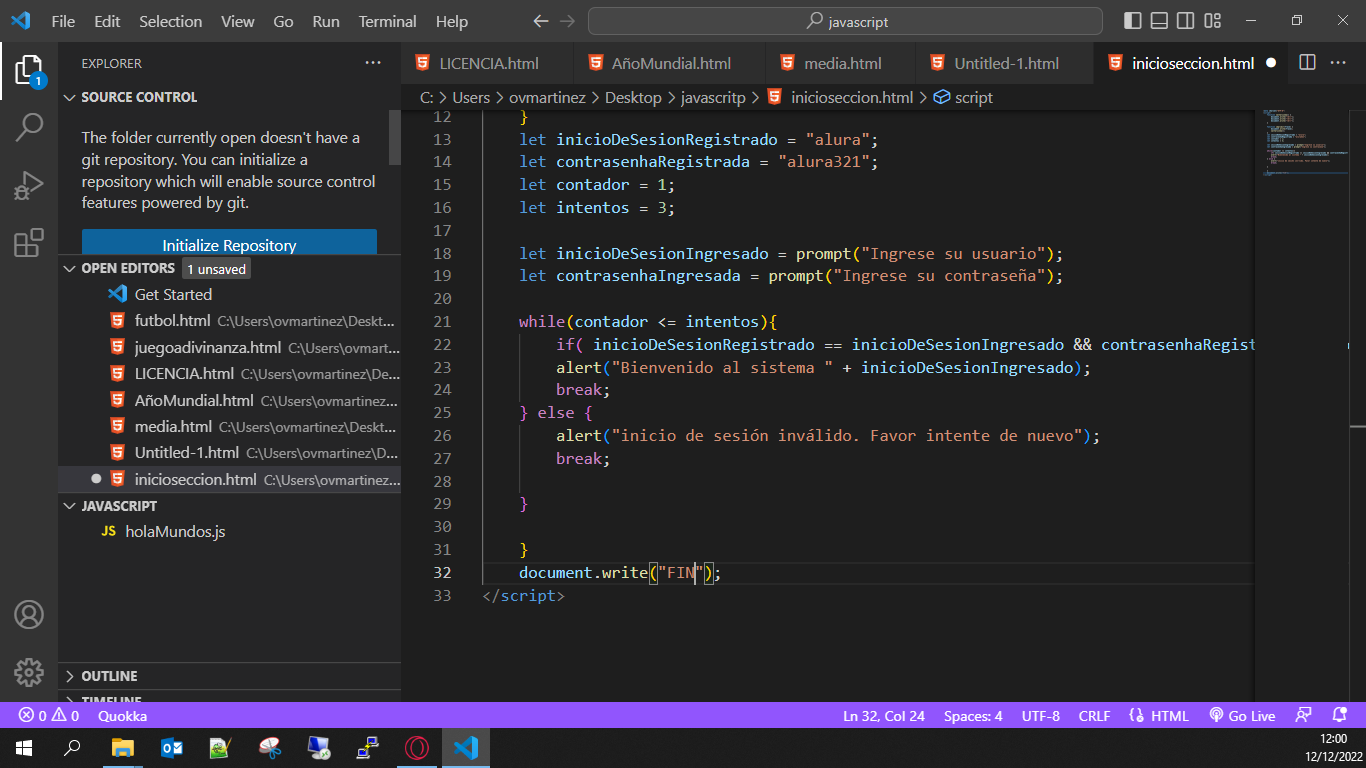Open the Help menu

click(452, 21)
